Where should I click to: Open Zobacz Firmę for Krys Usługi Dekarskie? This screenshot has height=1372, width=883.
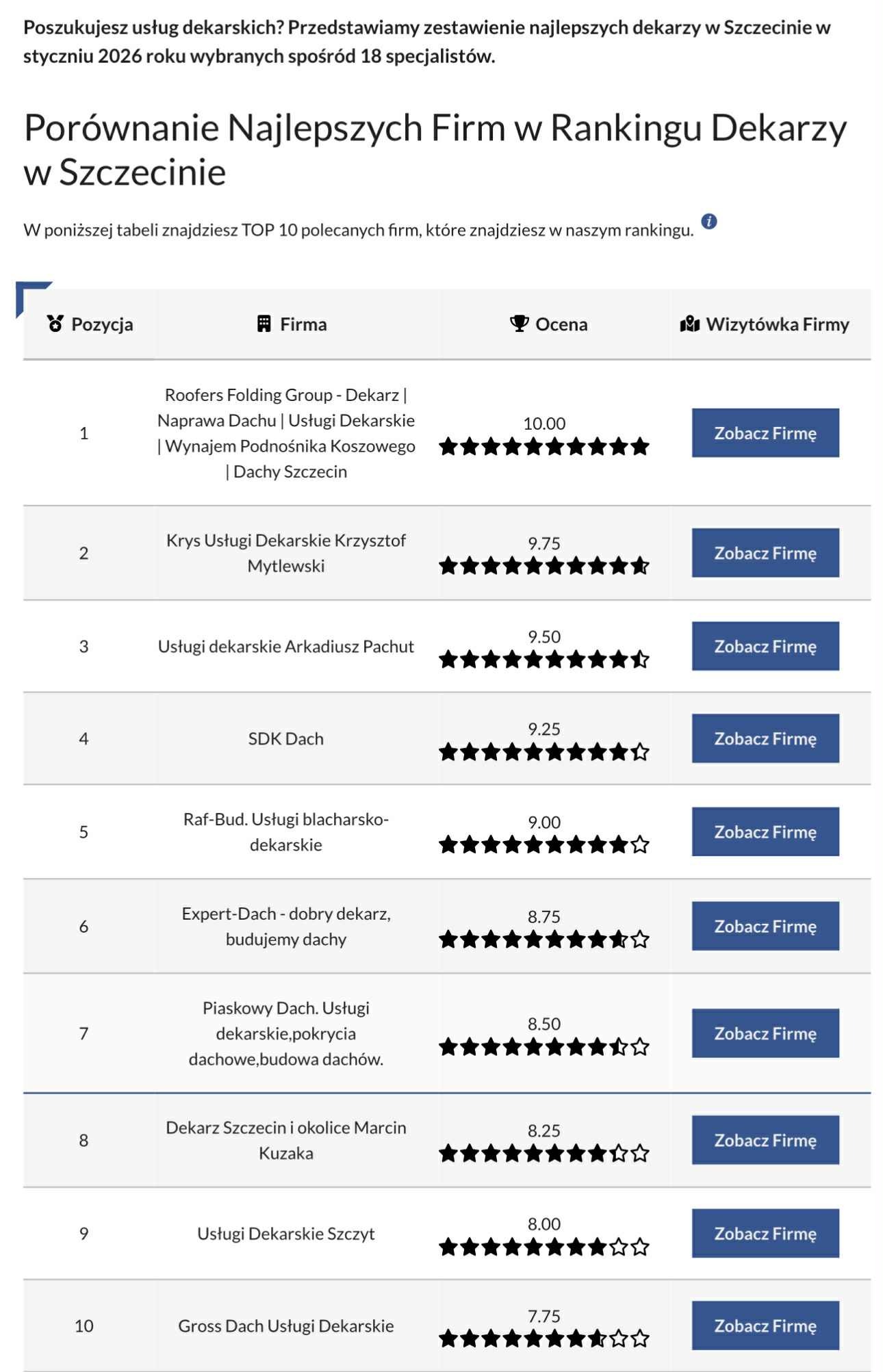click(765, 552)
